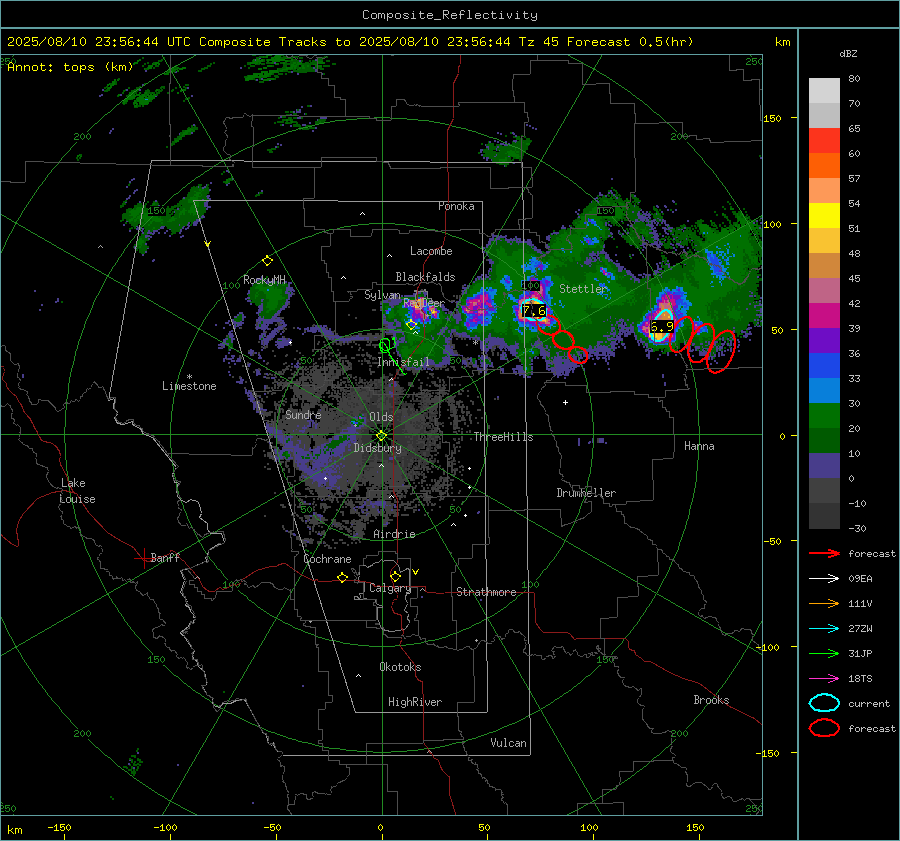This screenshot has height=841, width=900.
Task: Click the red cross marker at Banff
Action: tap(143, 557)
